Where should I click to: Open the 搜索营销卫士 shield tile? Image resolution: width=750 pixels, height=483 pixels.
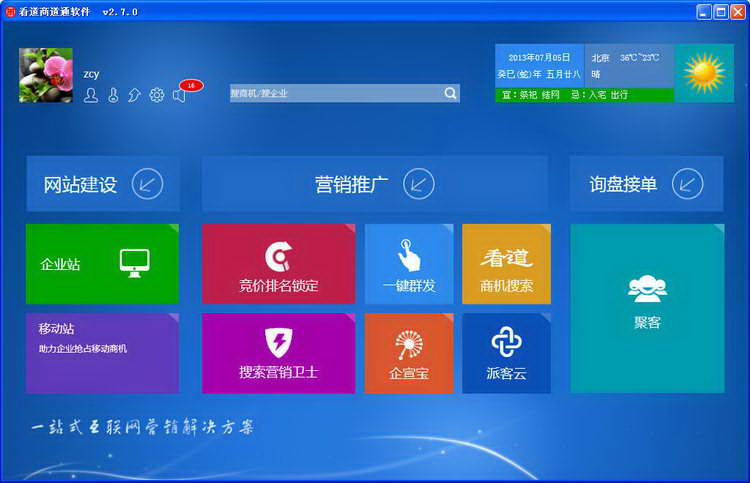coord(278,353)
